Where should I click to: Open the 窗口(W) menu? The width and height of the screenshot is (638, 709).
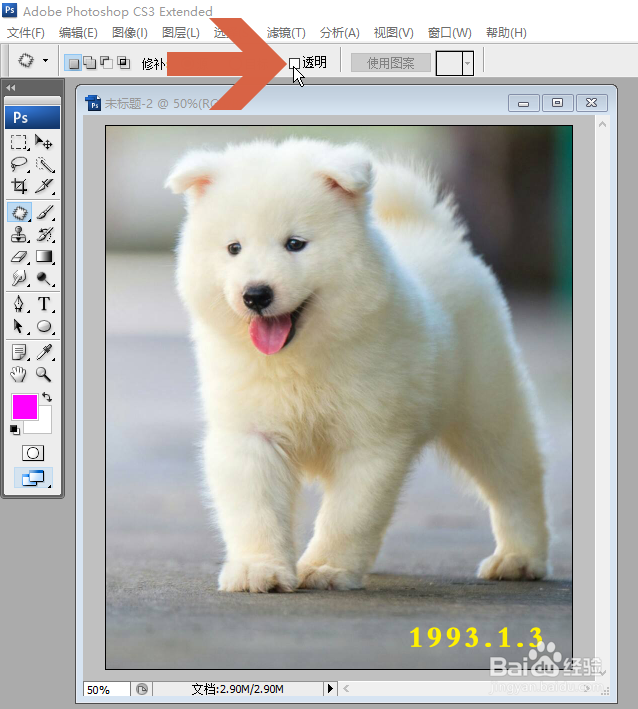coord(449,33)
